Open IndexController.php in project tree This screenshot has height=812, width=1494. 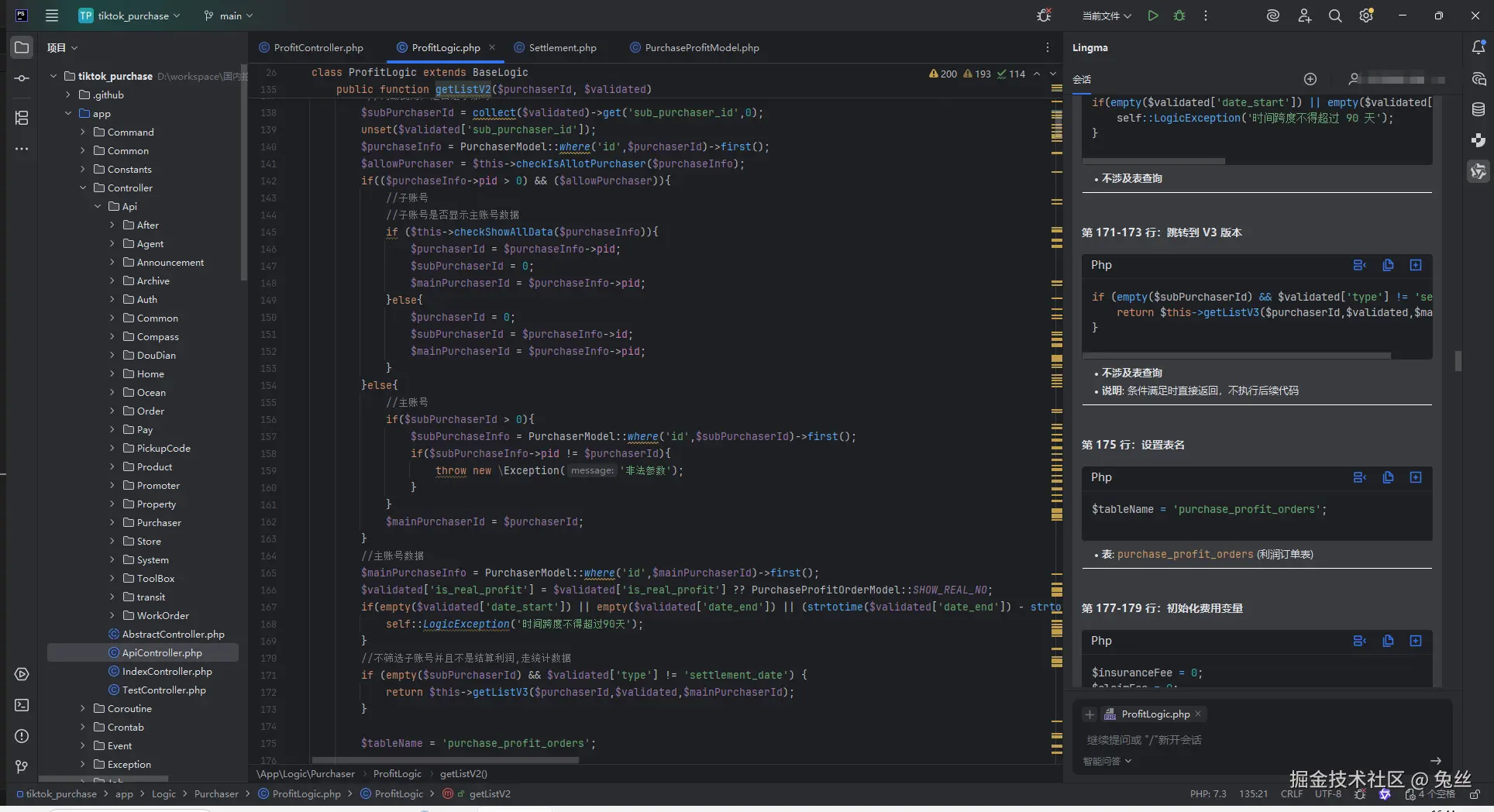click(x=167, y=671)
